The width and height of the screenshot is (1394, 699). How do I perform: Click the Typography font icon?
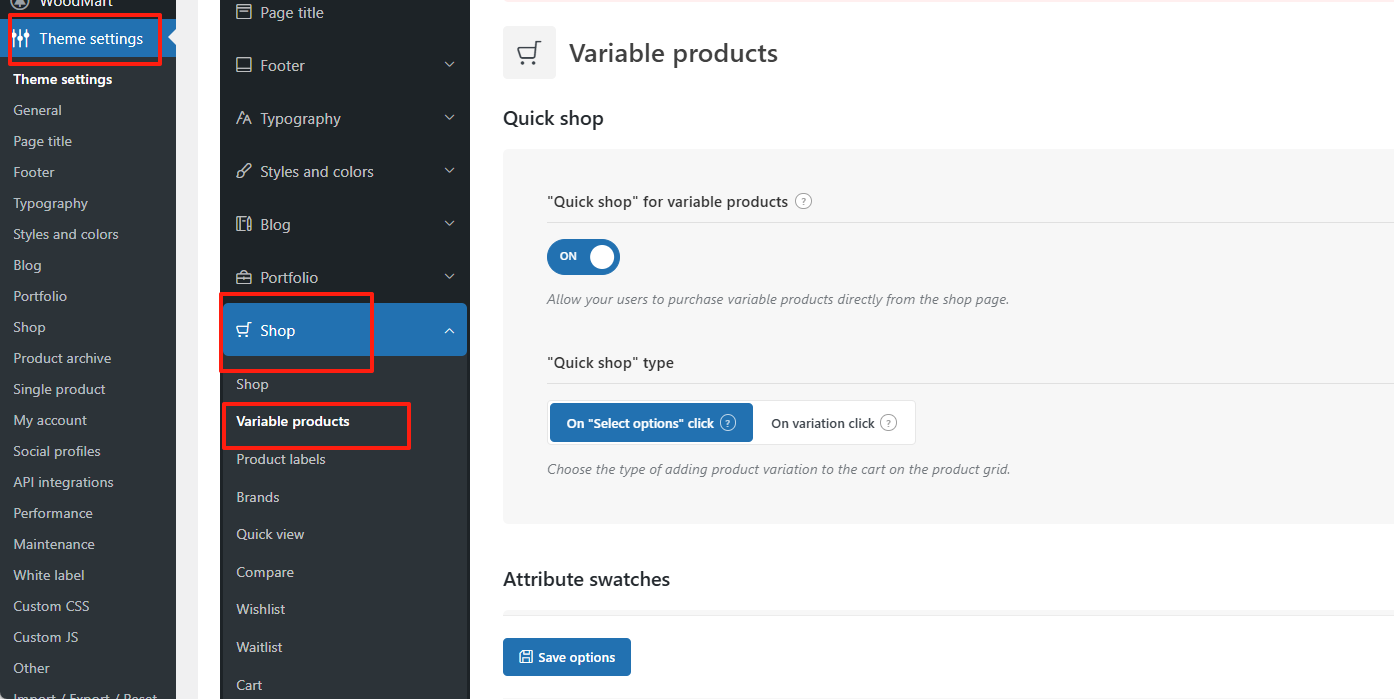244,118
